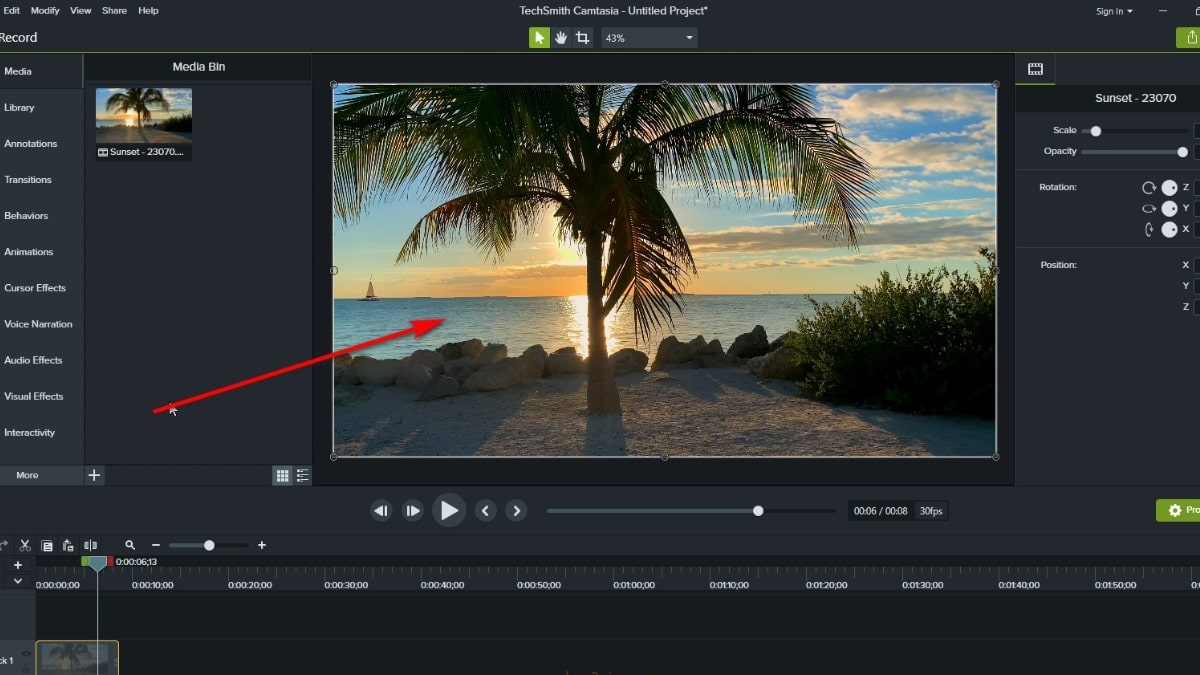Open the Animations tab
This screenshot has width=1200, height=675.
[41, 252]
